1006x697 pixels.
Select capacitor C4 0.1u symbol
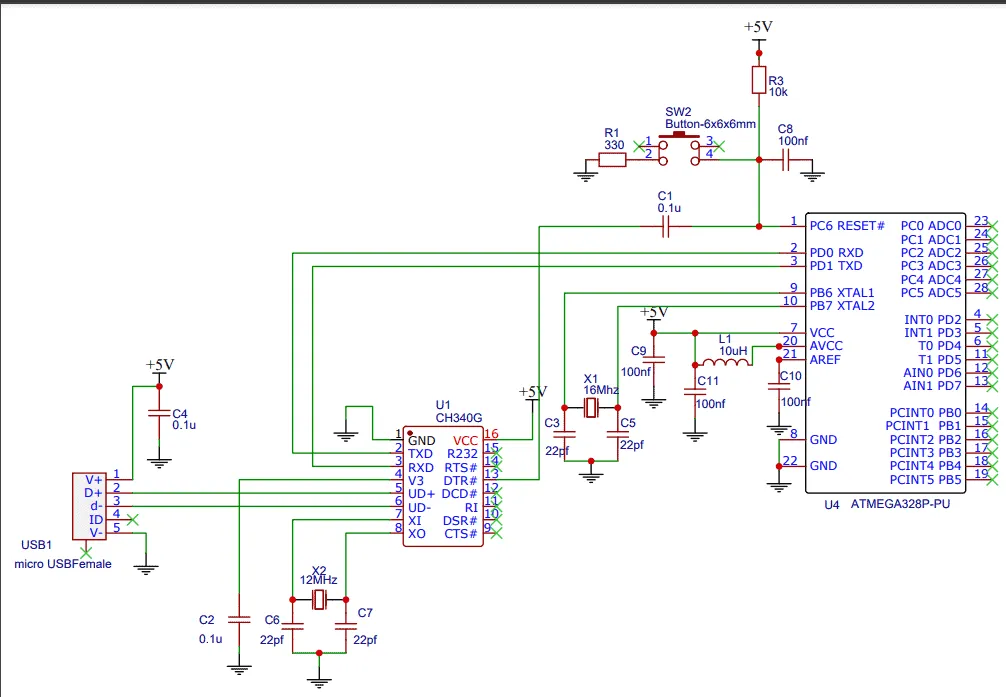point(159,413)
